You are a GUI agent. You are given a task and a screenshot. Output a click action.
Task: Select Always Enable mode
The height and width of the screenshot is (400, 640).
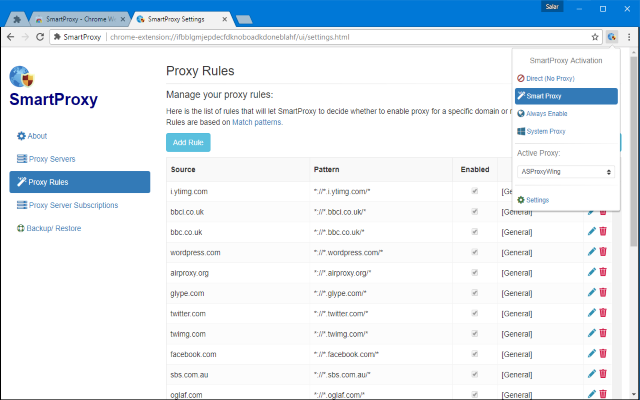click(x=566, y=113)
